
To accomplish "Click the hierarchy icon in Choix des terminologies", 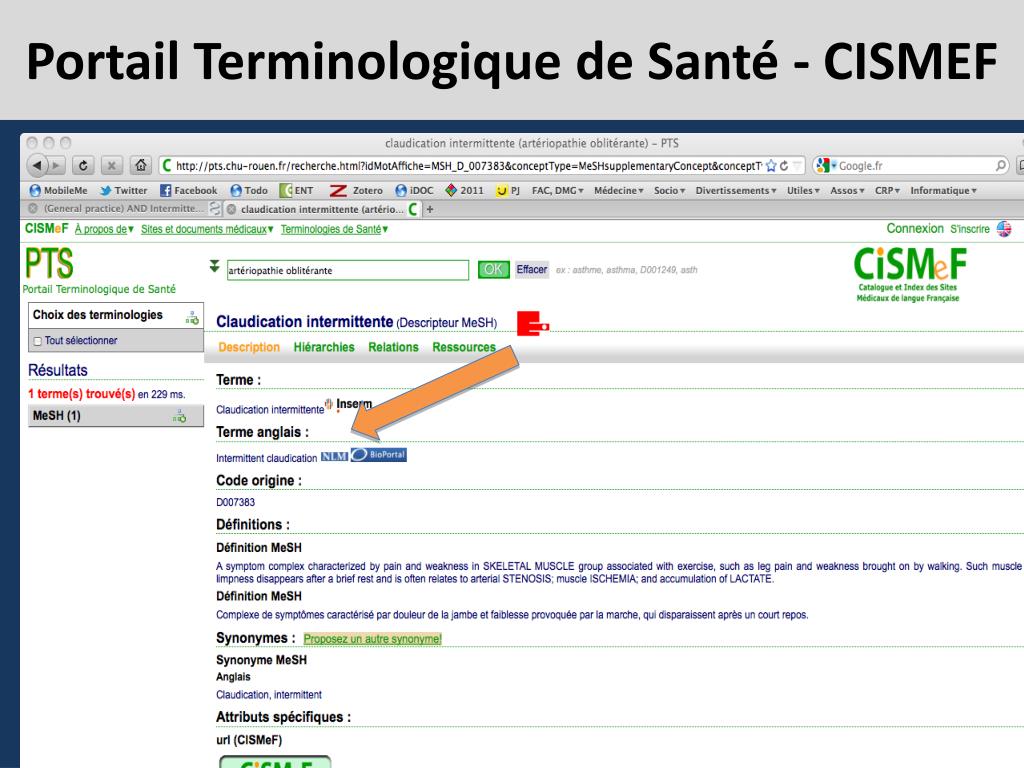I will click(x=192, y=317).
